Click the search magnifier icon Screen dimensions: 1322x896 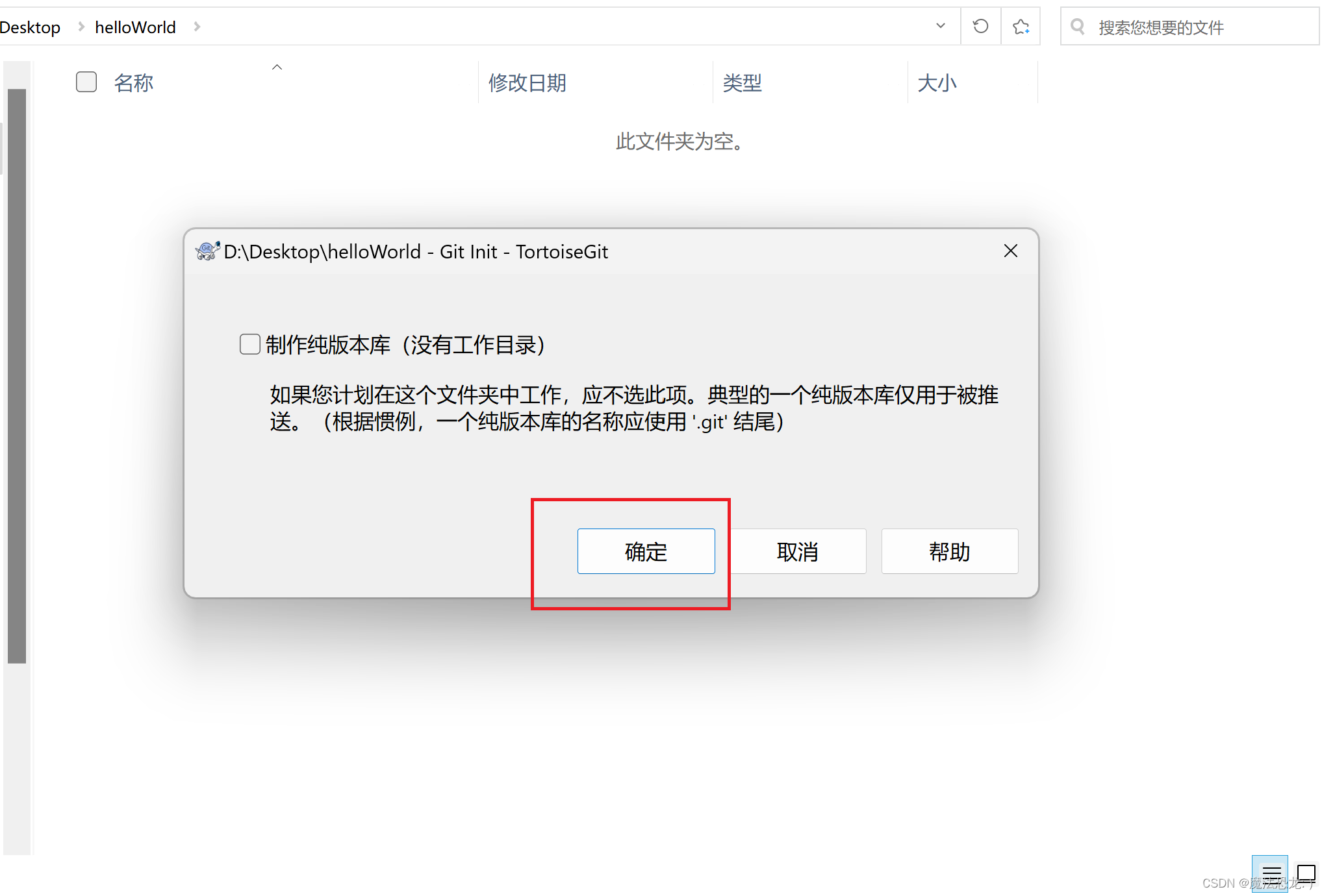(x=1077, y=27)
